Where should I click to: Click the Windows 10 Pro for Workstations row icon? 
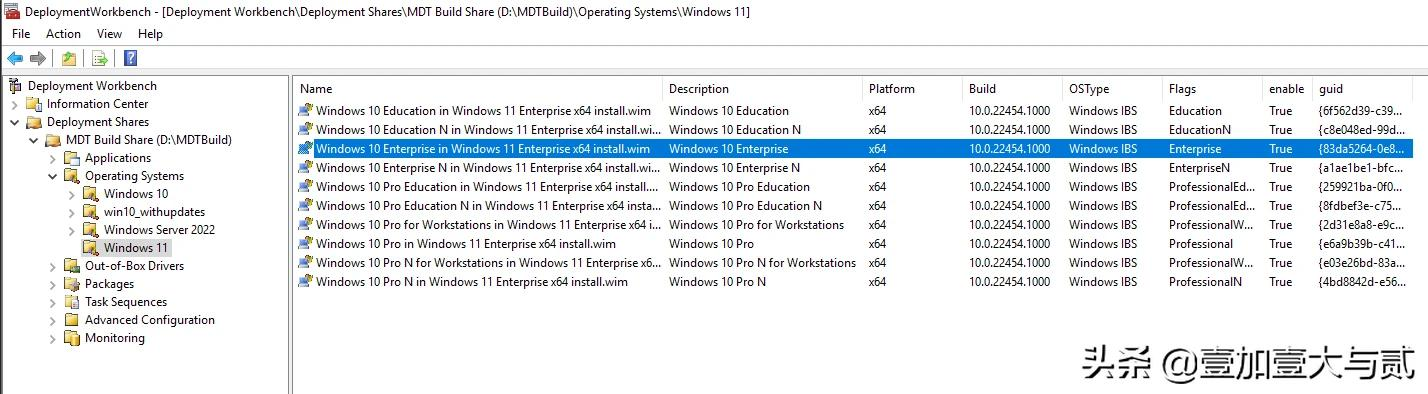pyautogui.click(x=306, y=225)
